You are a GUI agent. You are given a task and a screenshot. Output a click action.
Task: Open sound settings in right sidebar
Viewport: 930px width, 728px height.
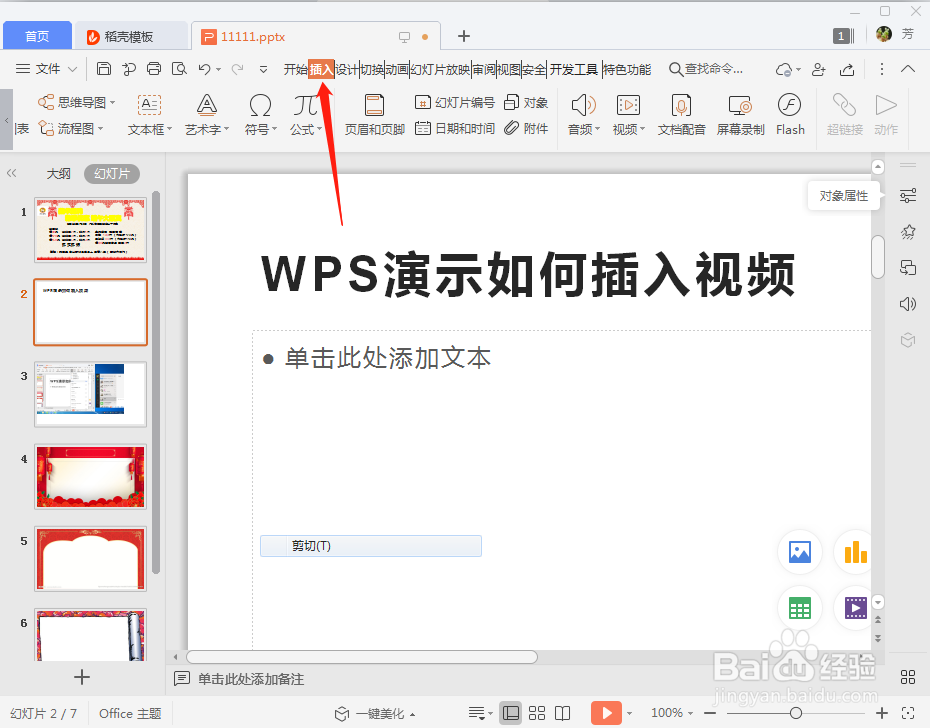(907, 304)
